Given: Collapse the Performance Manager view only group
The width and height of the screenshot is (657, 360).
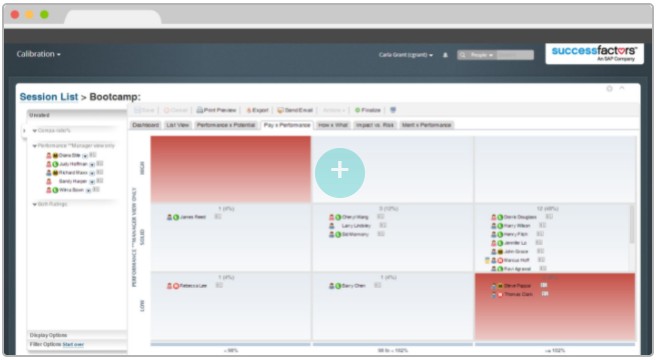Looking at the screenshot, I should [x=35, y=146].
